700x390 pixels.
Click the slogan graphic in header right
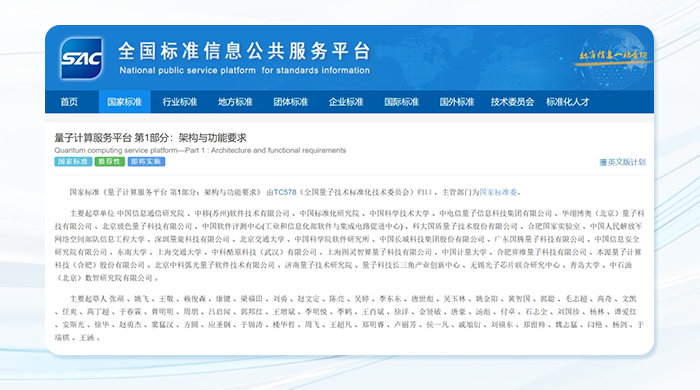pyautogui.click(x=613, y=57)
